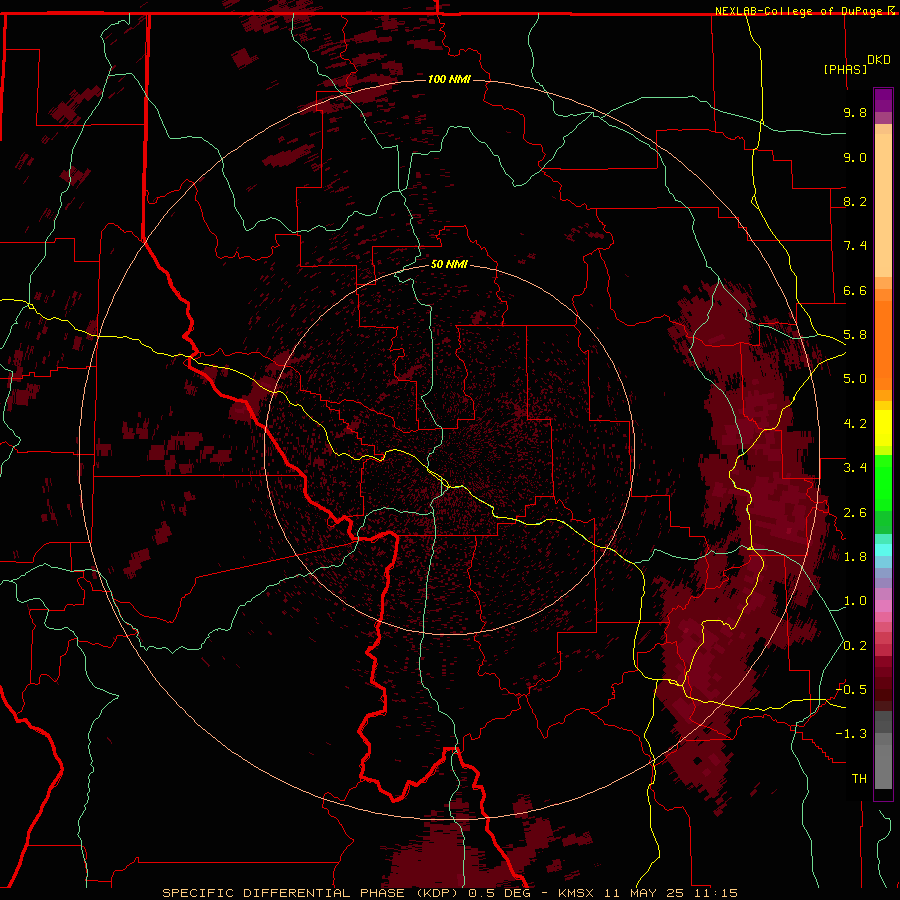Click the 9.8 value on the scale
This screenshot has width=900, height=900.
click(x=855, y=112)
